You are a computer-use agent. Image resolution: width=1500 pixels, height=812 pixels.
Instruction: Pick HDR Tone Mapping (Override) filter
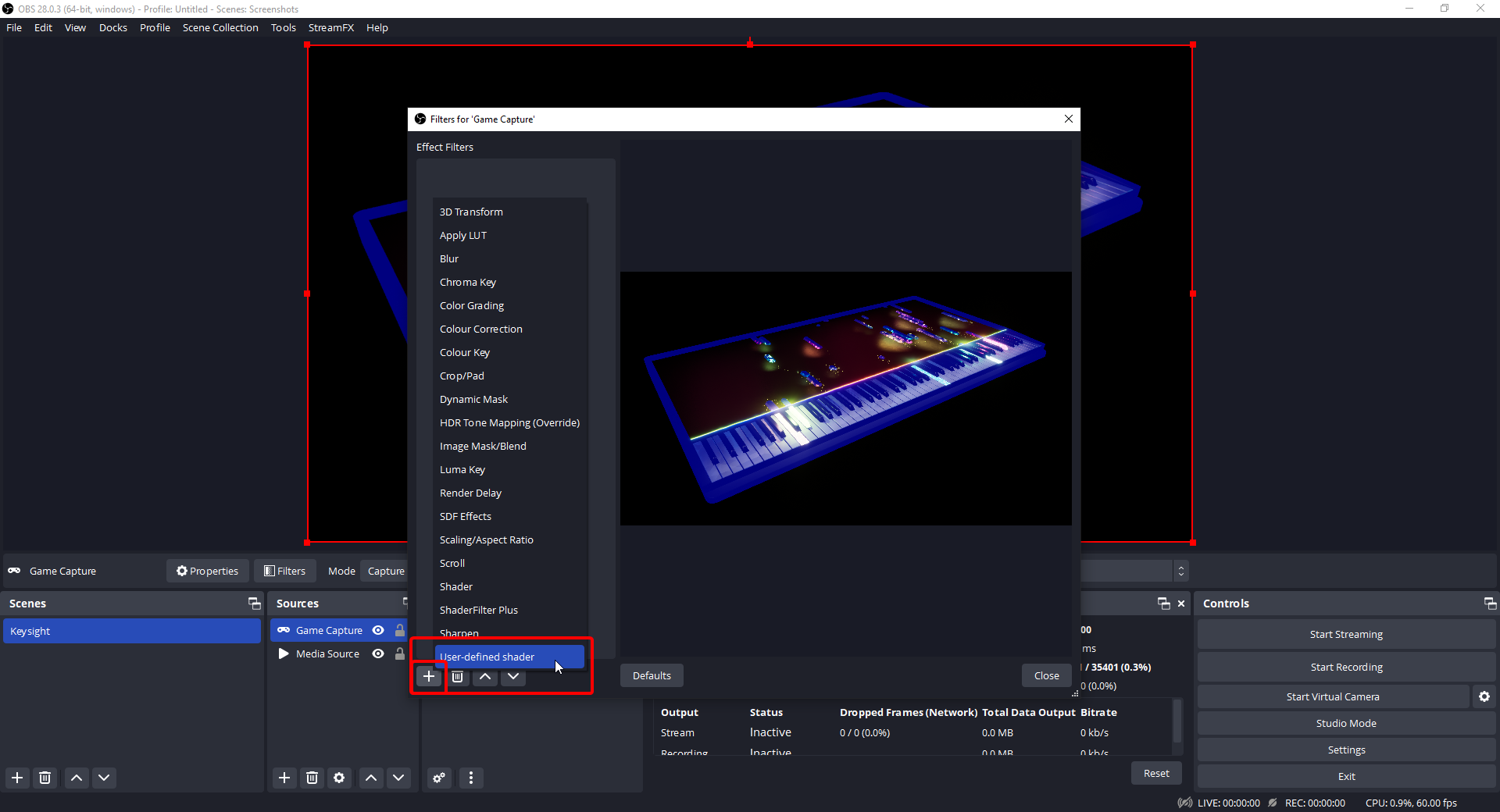tap(509, 422)
